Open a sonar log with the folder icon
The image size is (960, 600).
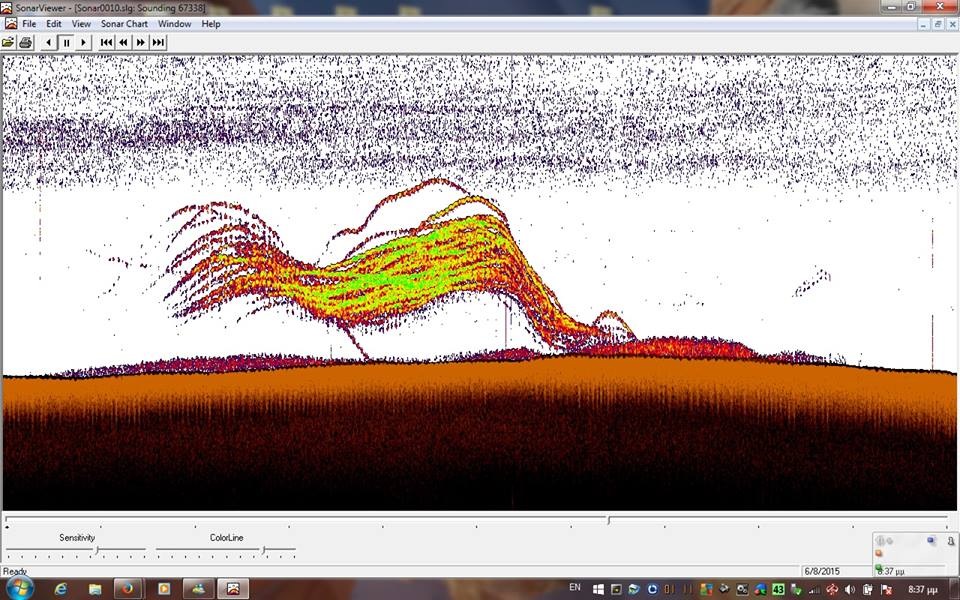click(x=8, y=42)
